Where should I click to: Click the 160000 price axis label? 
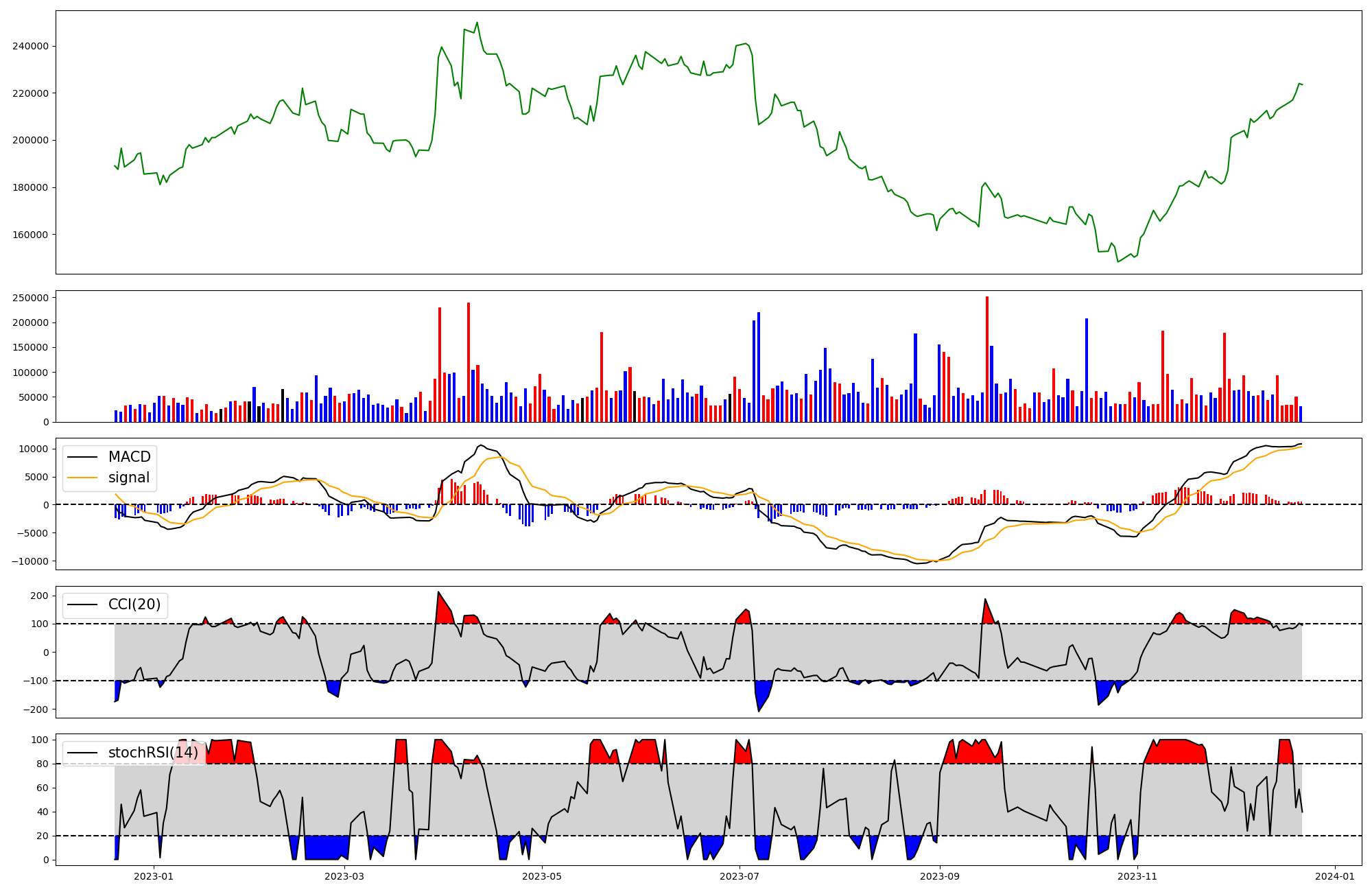pos(30,235)
